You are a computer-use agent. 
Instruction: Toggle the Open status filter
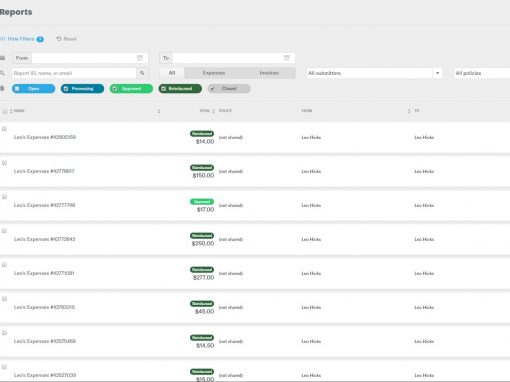[x=33, y=89]
